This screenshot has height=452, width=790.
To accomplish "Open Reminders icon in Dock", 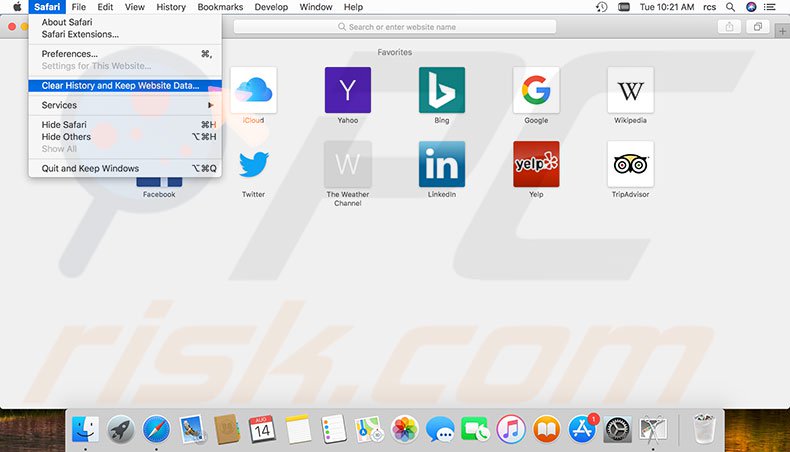I will pos(334,429).
